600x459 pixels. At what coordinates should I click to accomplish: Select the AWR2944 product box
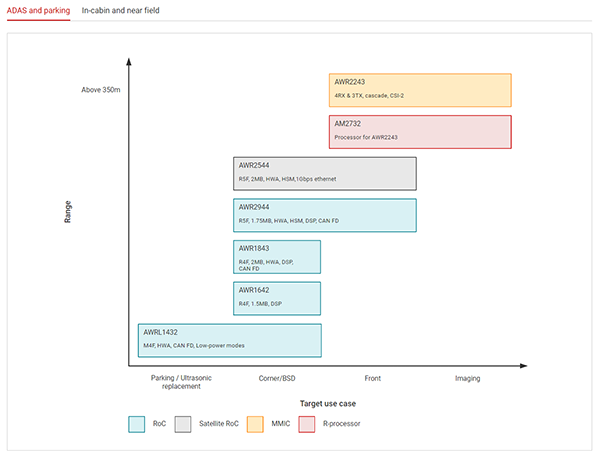(324, 215)
